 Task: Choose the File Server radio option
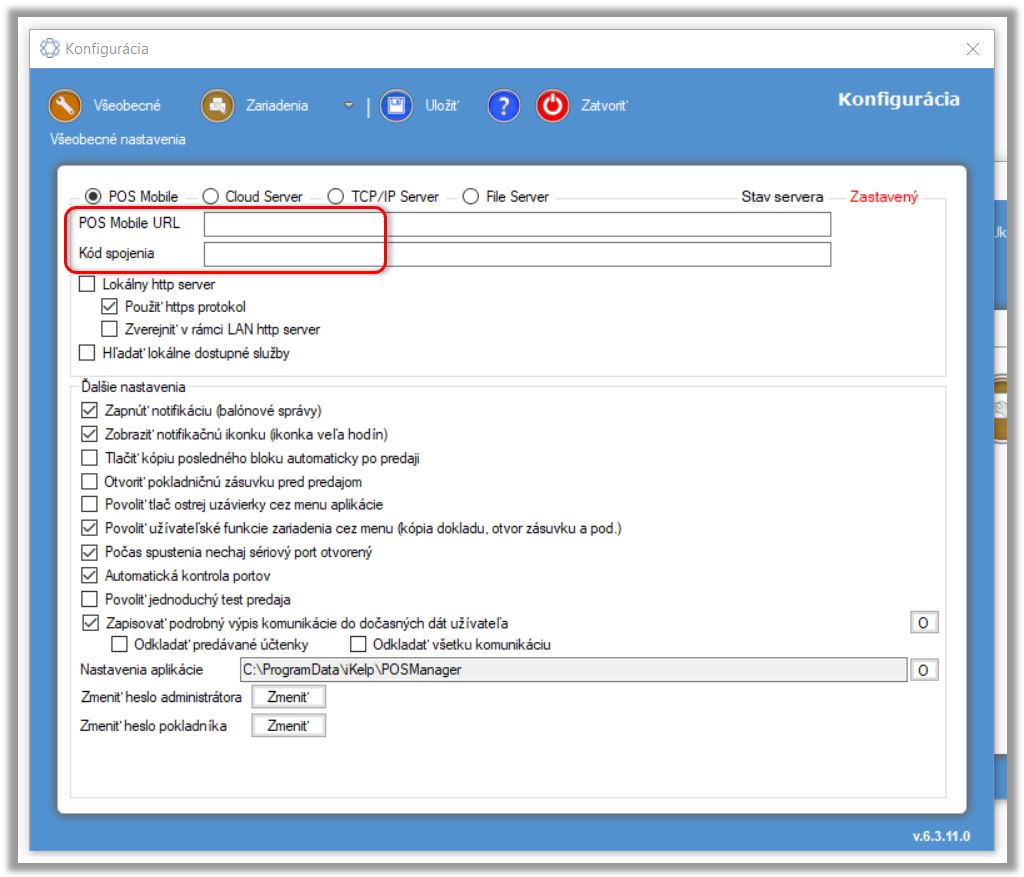(x=471, y=197)
